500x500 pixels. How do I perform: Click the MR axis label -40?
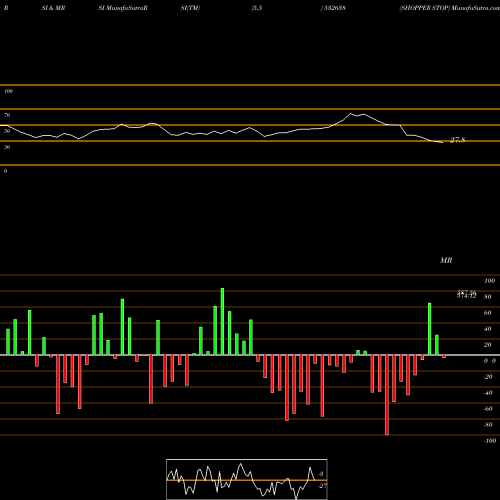click(x=488, y=393)
